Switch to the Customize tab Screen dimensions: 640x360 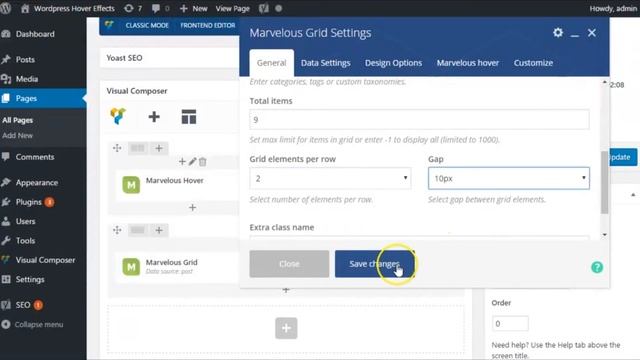(533, 63)
